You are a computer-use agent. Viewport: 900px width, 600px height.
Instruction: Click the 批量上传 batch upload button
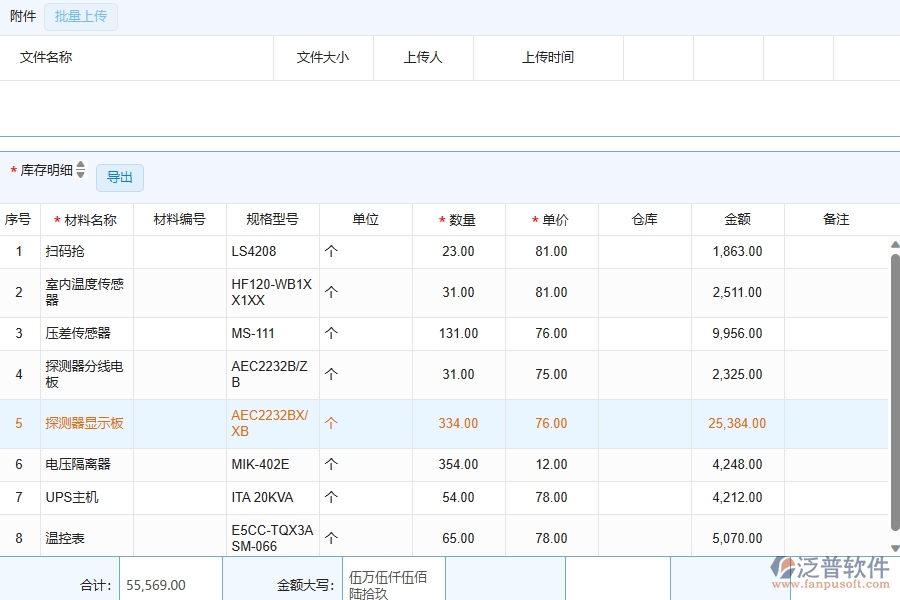coord(81,16)
